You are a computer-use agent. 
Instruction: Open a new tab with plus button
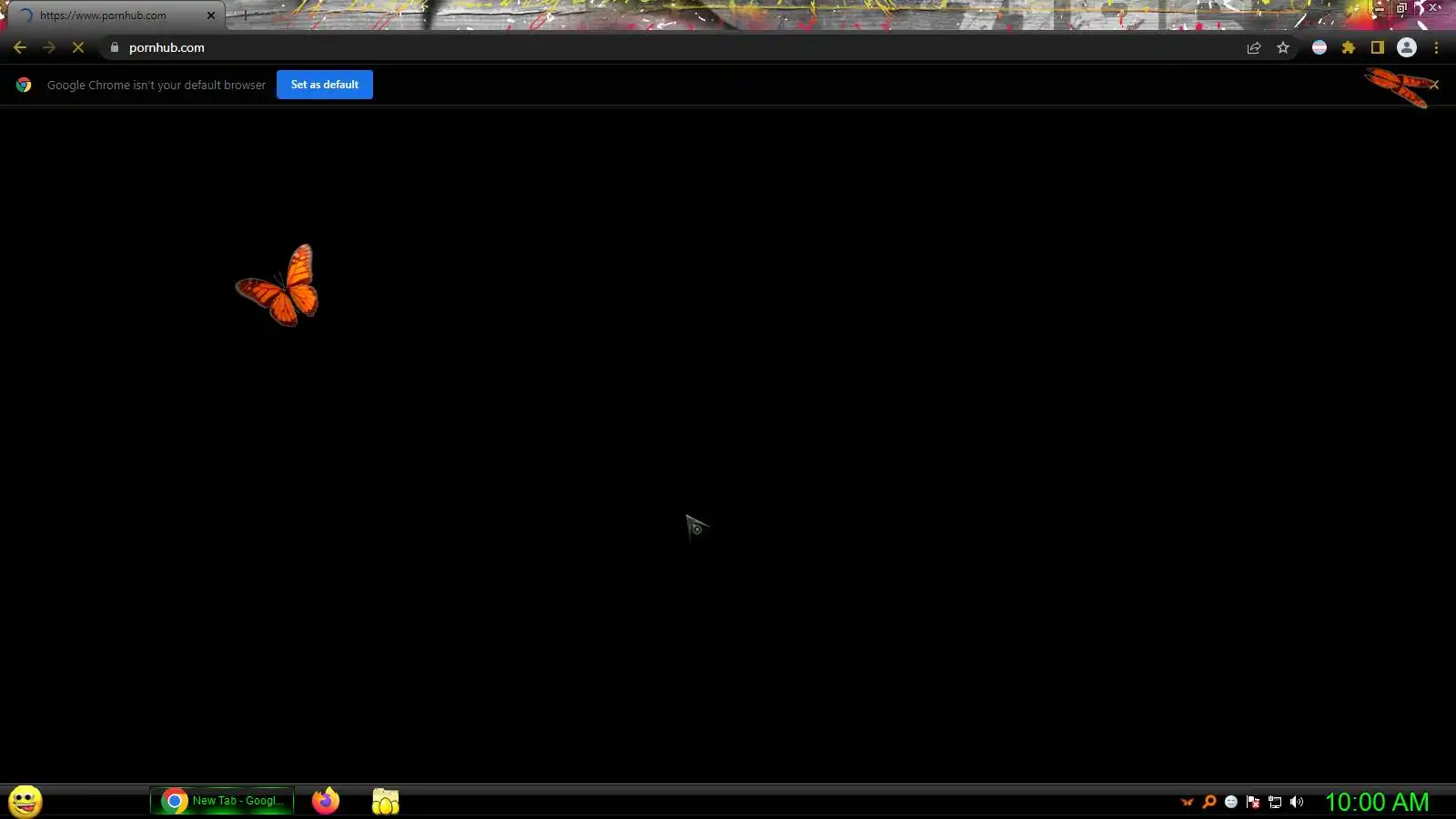pos(245,15)
